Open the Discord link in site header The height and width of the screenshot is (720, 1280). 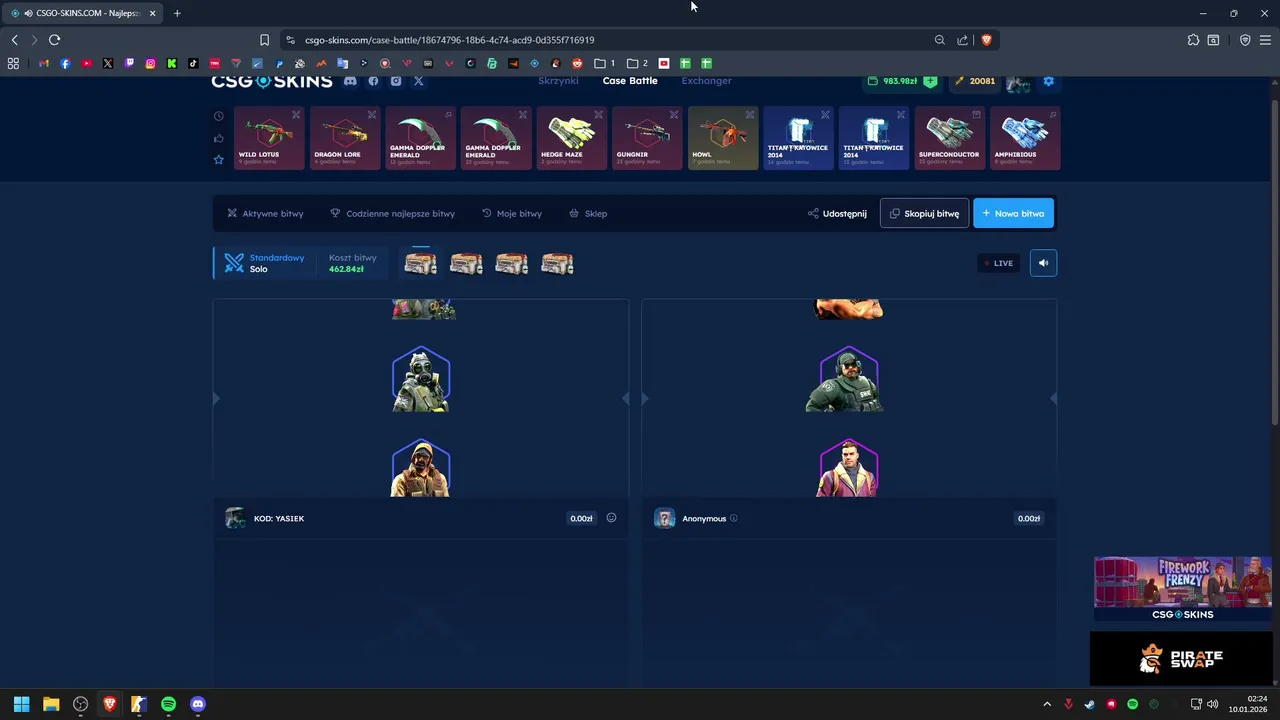pos(350,81)
